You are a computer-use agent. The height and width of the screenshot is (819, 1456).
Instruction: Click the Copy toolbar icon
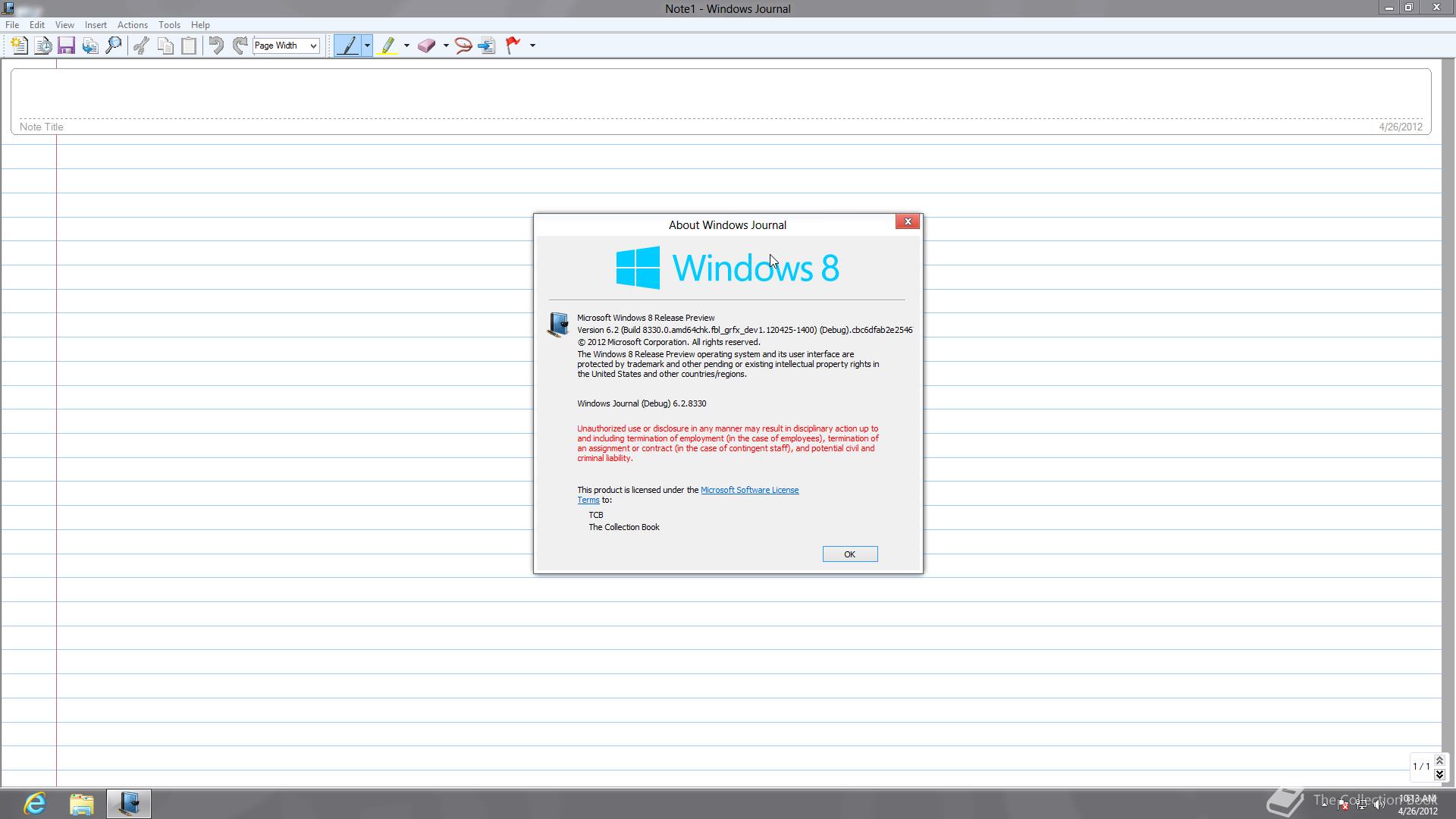coord(165,45)
